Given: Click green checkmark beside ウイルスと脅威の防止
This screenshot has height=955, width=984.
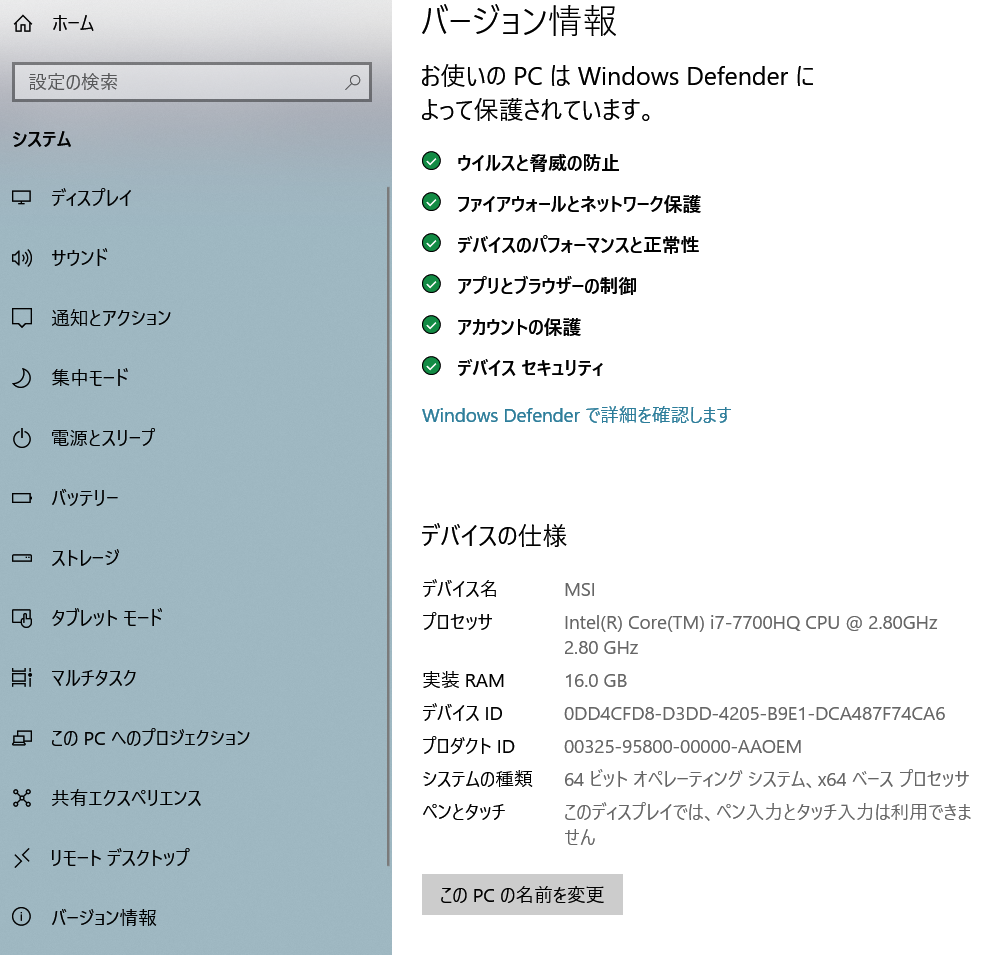Looking at the screenshot, I should 432,162.
